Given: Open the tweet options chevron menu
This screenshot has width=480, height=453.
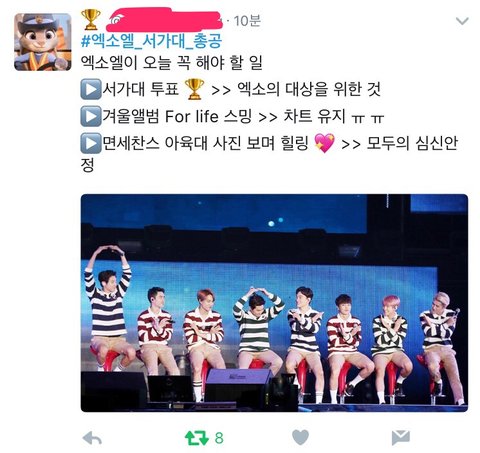Looking at the screenshot, I should coord(462,21).
